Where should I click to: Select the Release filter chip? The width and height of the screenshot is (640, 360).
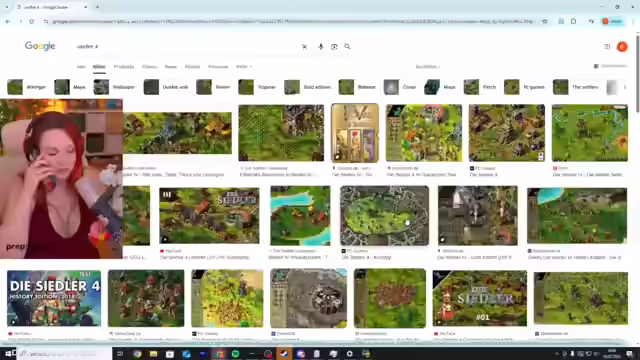358,87
